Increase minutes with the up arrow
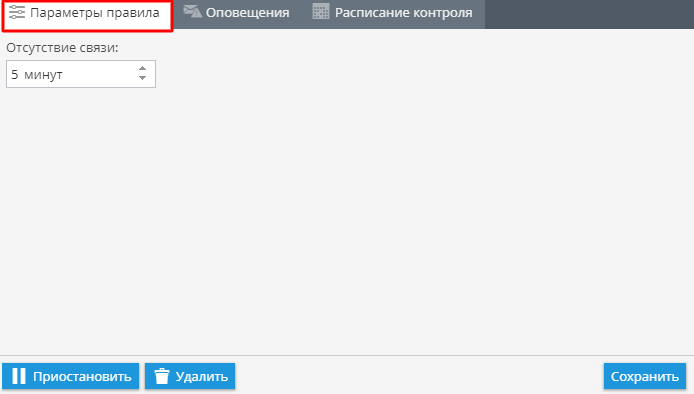This screenshot has width=694, height=394. (142, 69)
